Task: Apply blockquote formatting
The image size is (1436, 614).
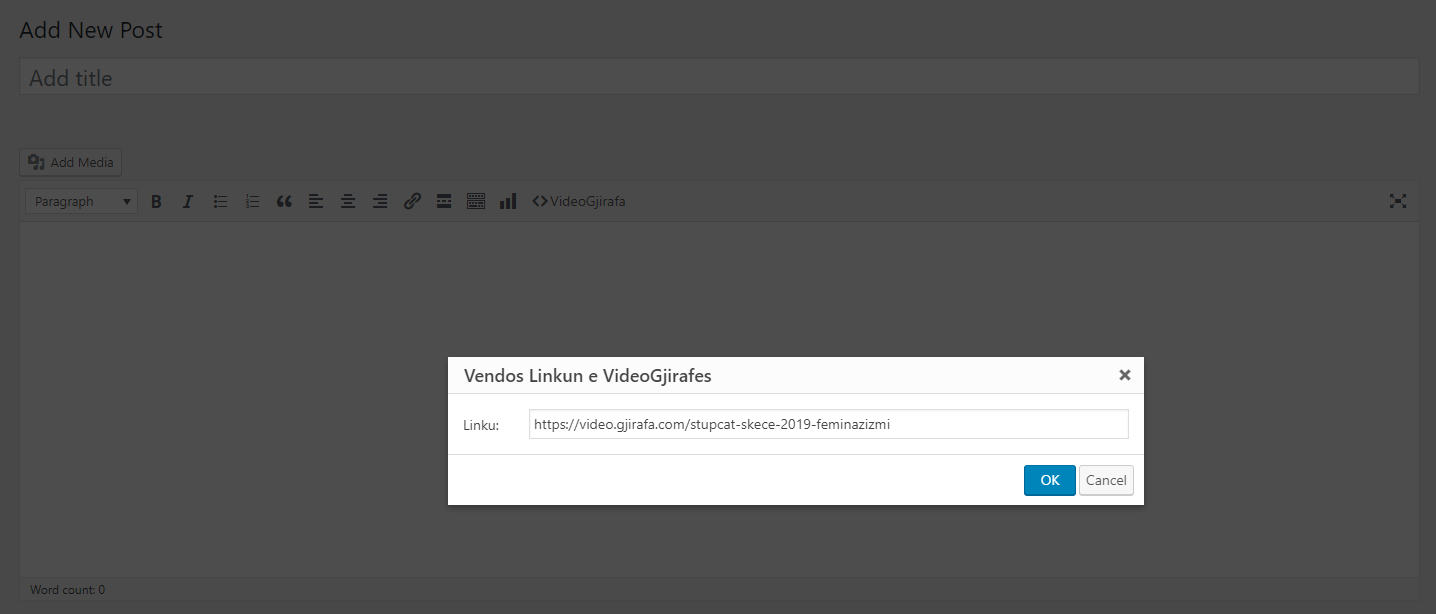Action: (284, 202)
